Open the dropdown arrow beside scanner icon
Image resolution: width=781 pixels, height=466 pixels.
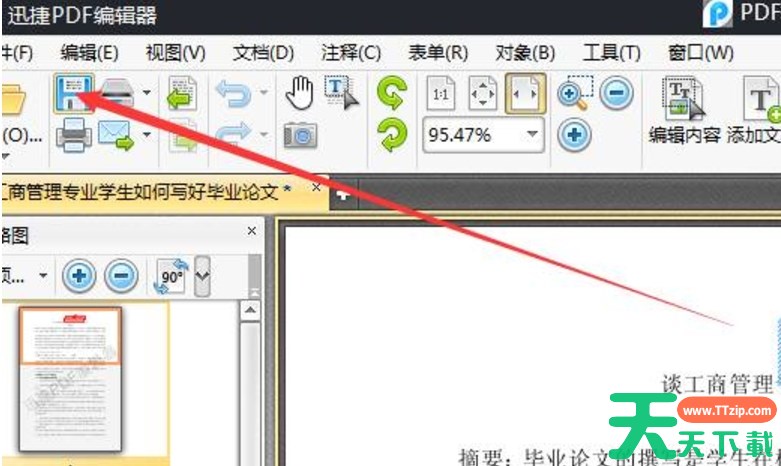(146, 92)
